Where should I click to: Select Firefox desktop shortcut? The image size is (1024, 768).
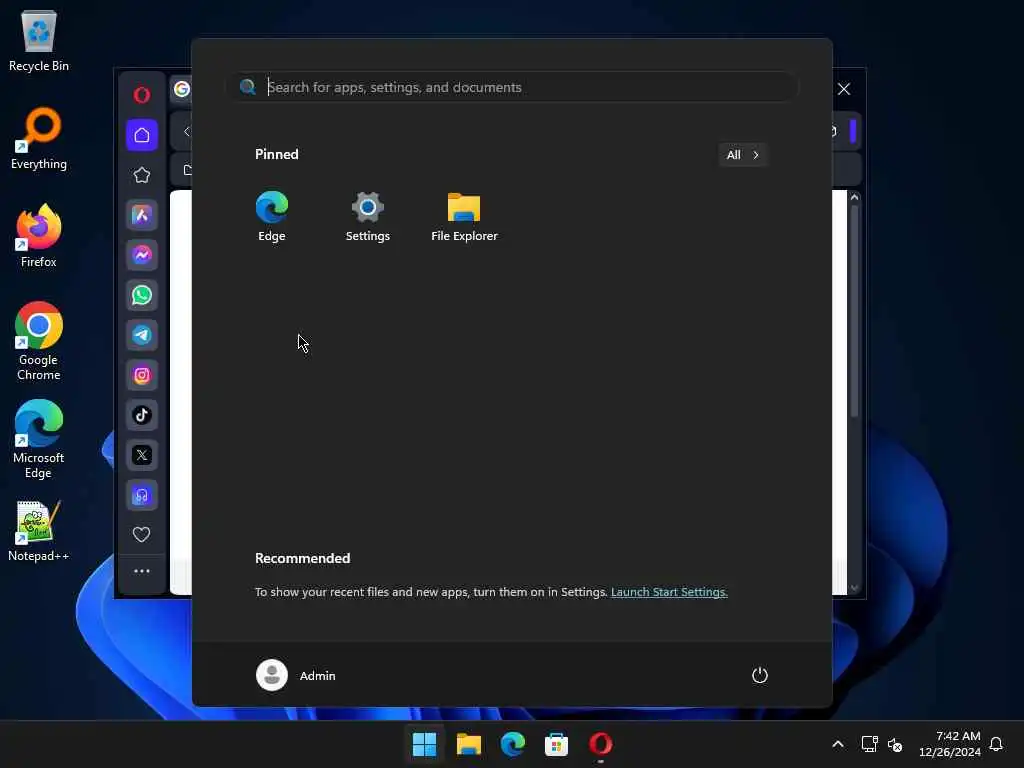39,236
